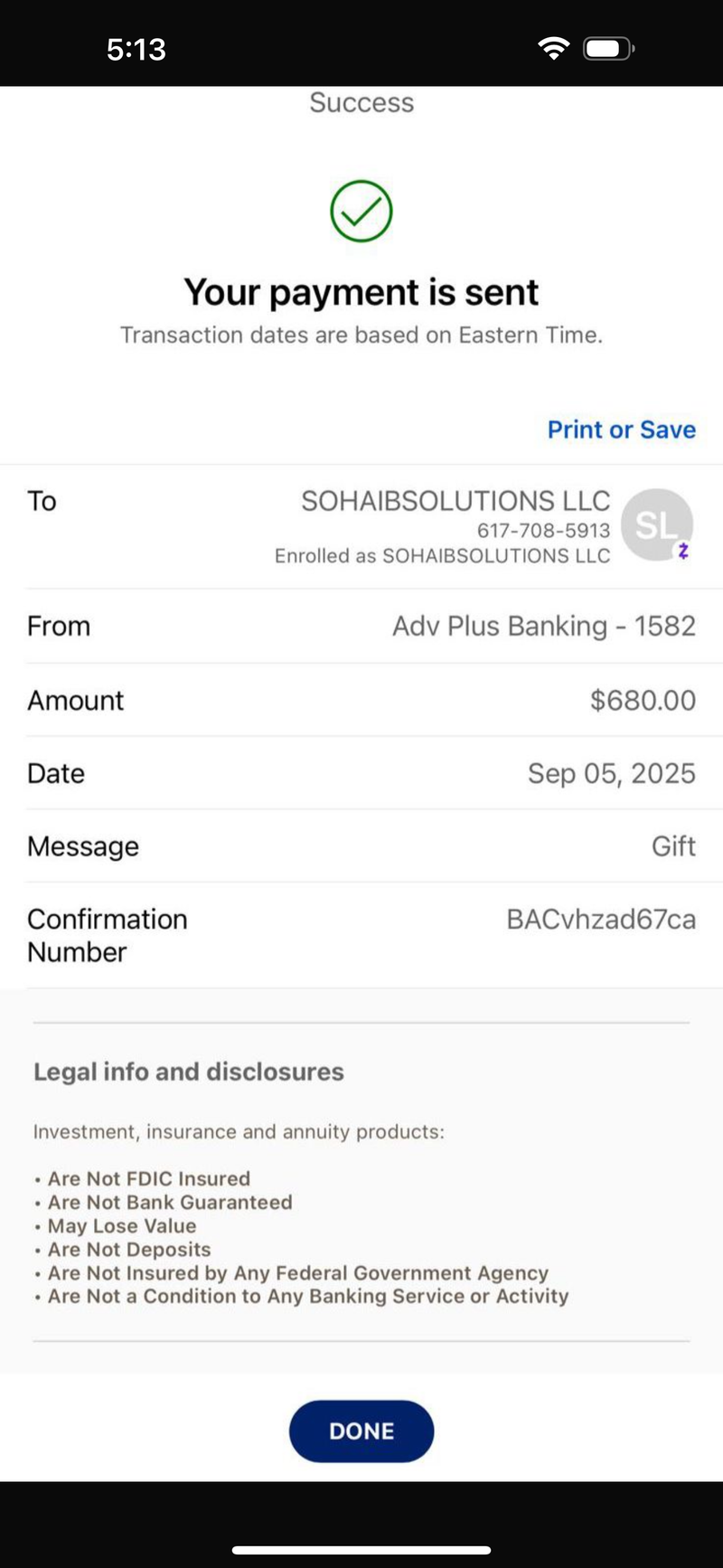
Task: Tap the Success title at top
Action: 361,102
